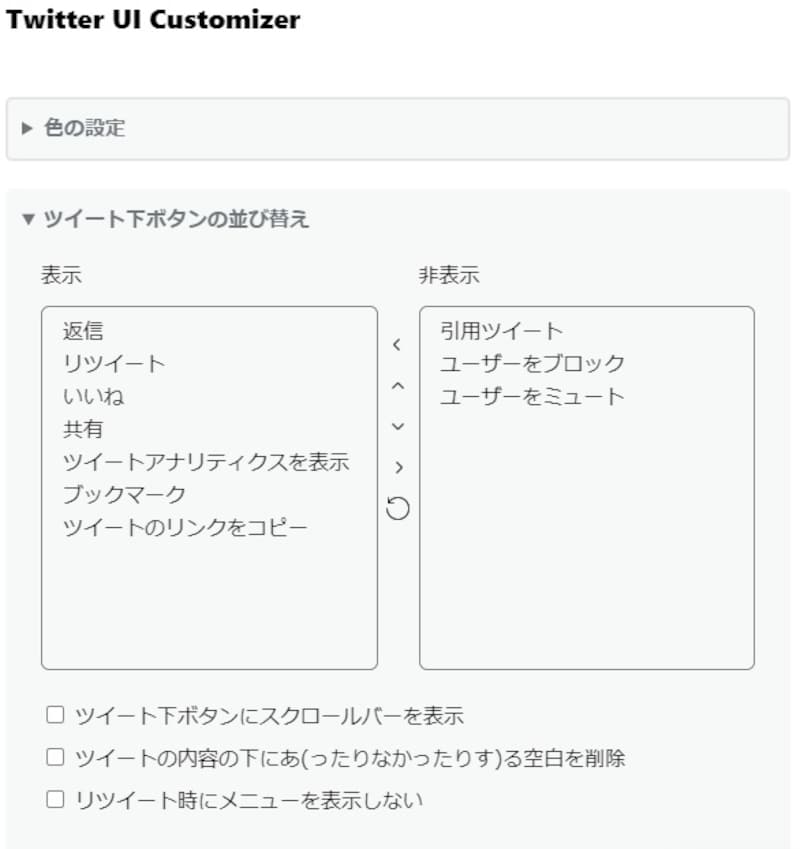This screenshot has height=849, width=800.
Task: Enable リツイート時にメニューを表示しない checkbox
Action: tap(57, 799)
